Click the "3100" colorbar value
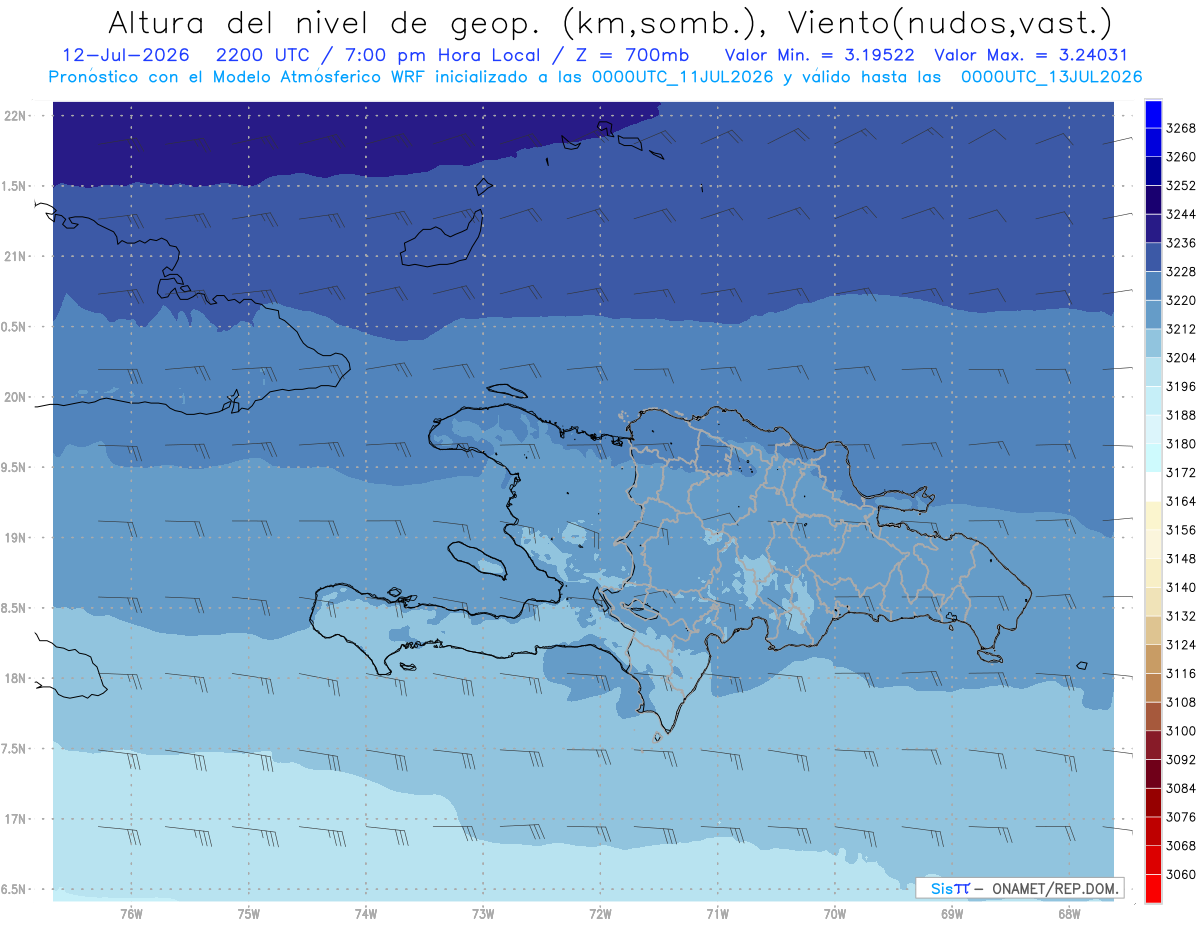The height and width of the screenshot is (927, 1200). click(x=1181, y=731)
